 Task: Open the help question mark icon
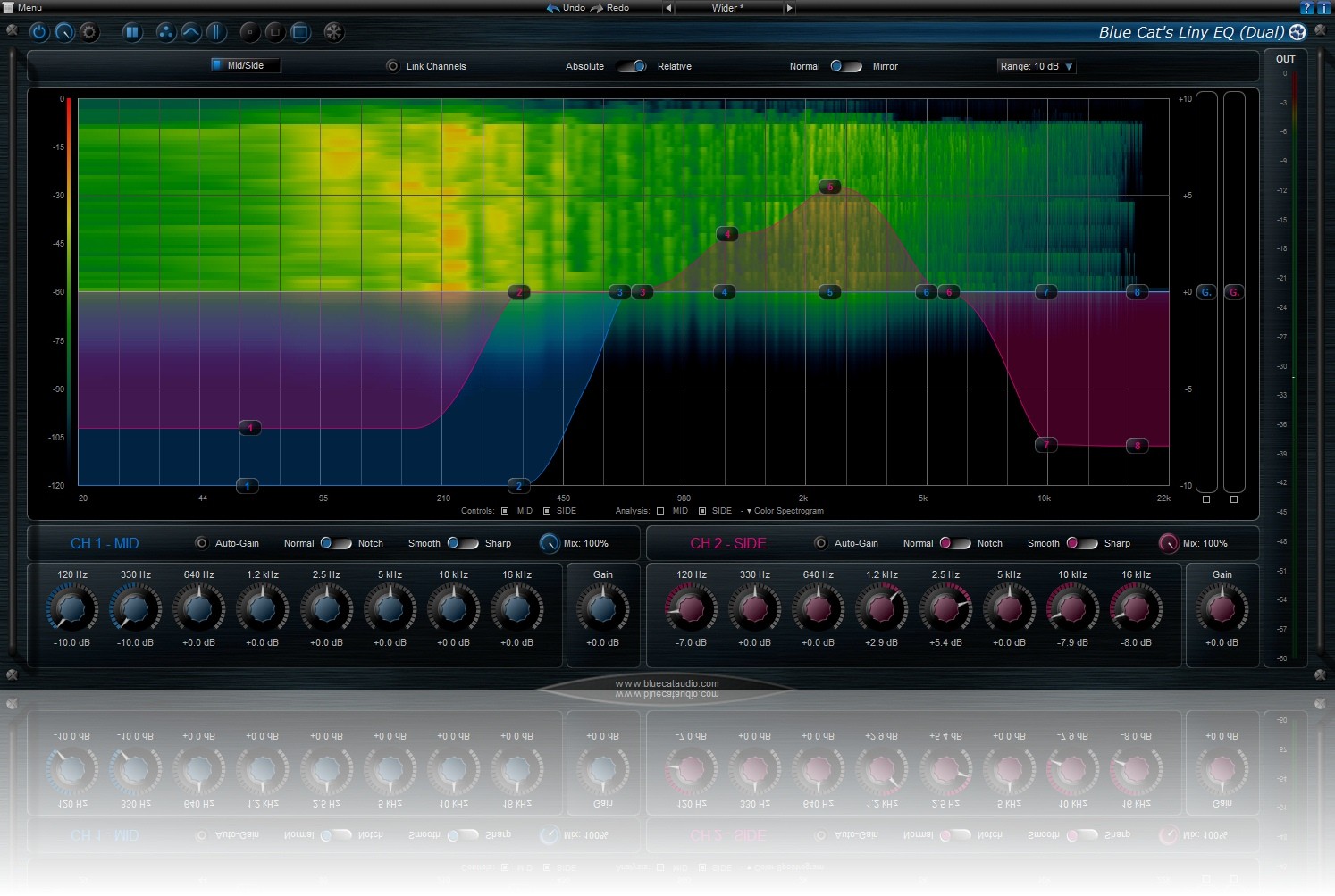click(x=1306, y=7)
